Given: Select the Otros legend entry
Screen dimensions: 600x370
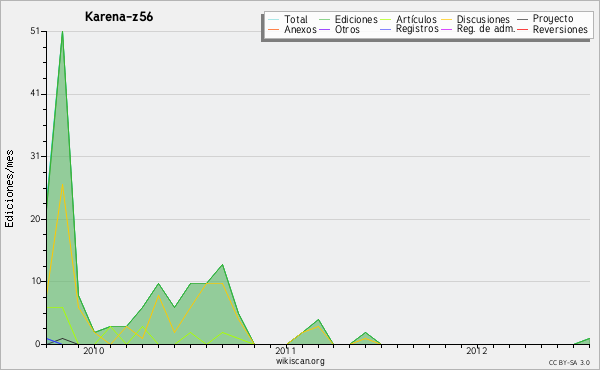Looking at the screenshot, I should tap(347, 29).
